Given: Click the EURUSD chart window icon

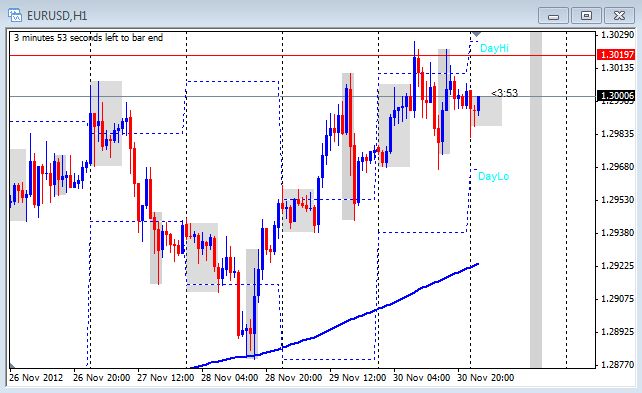Looking at the screenshot, I should 15,16.
